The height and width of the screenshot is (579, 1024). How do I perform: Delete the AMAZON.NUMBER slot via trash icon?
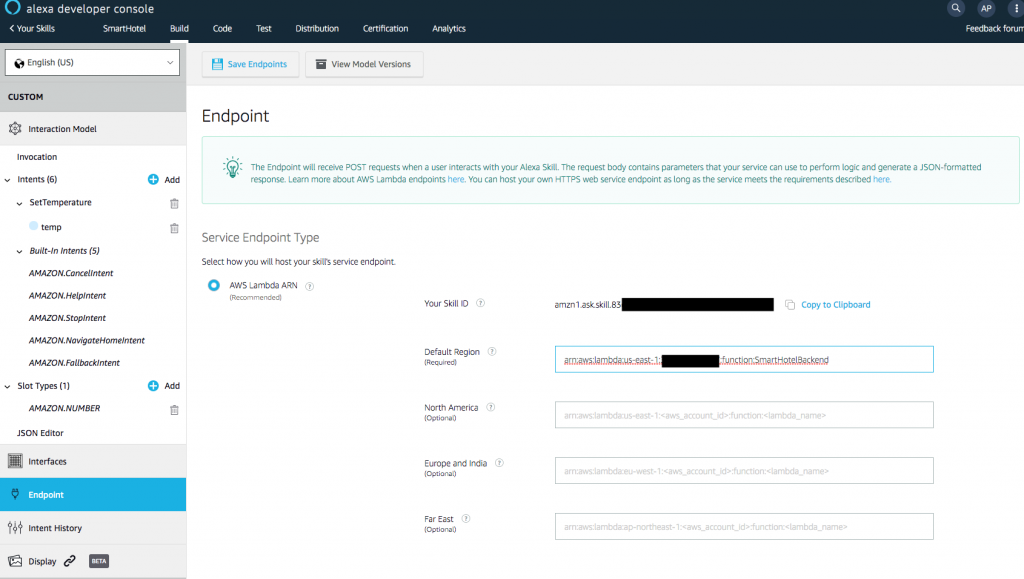point(174,409)
